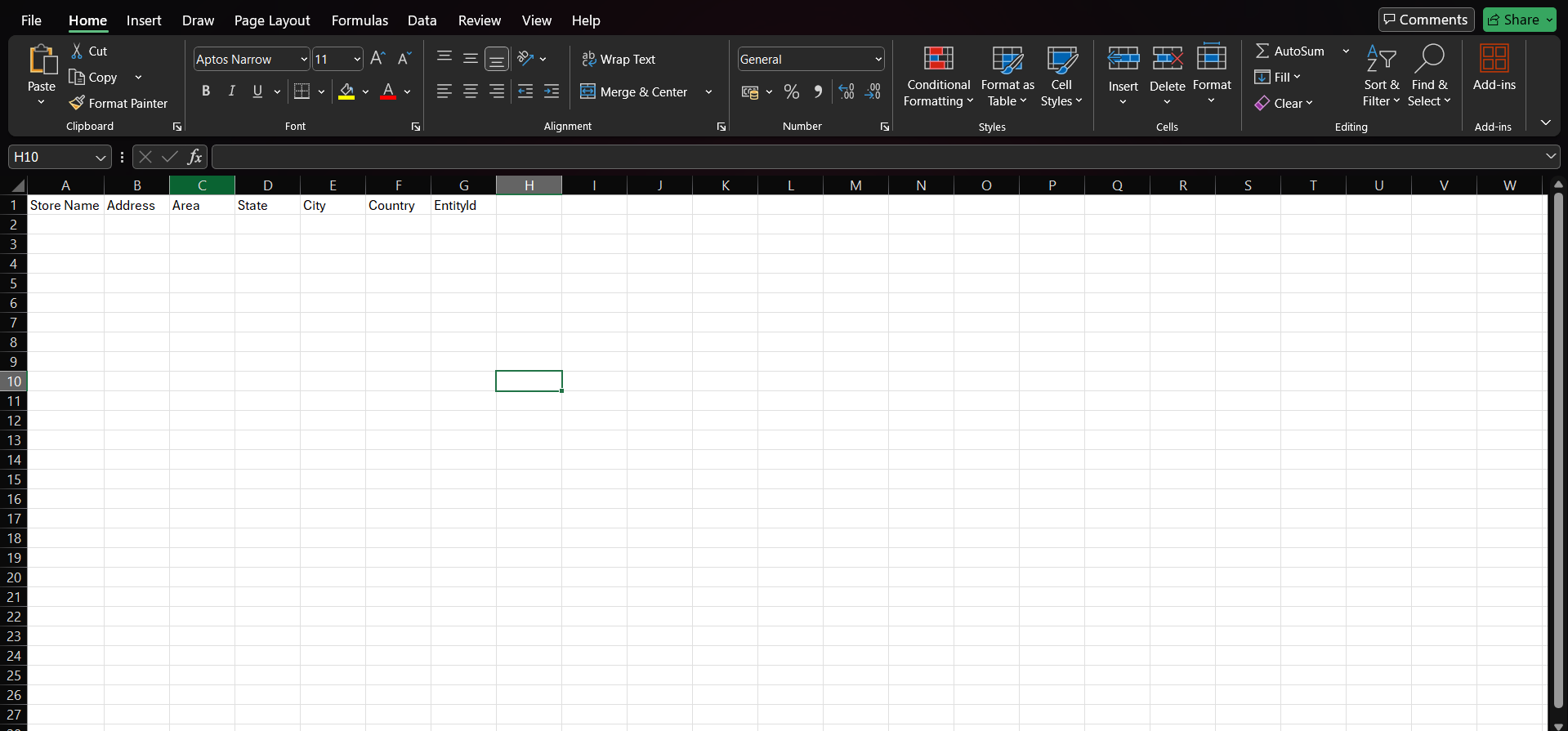Open the Comments pane button

(1426, 20)
